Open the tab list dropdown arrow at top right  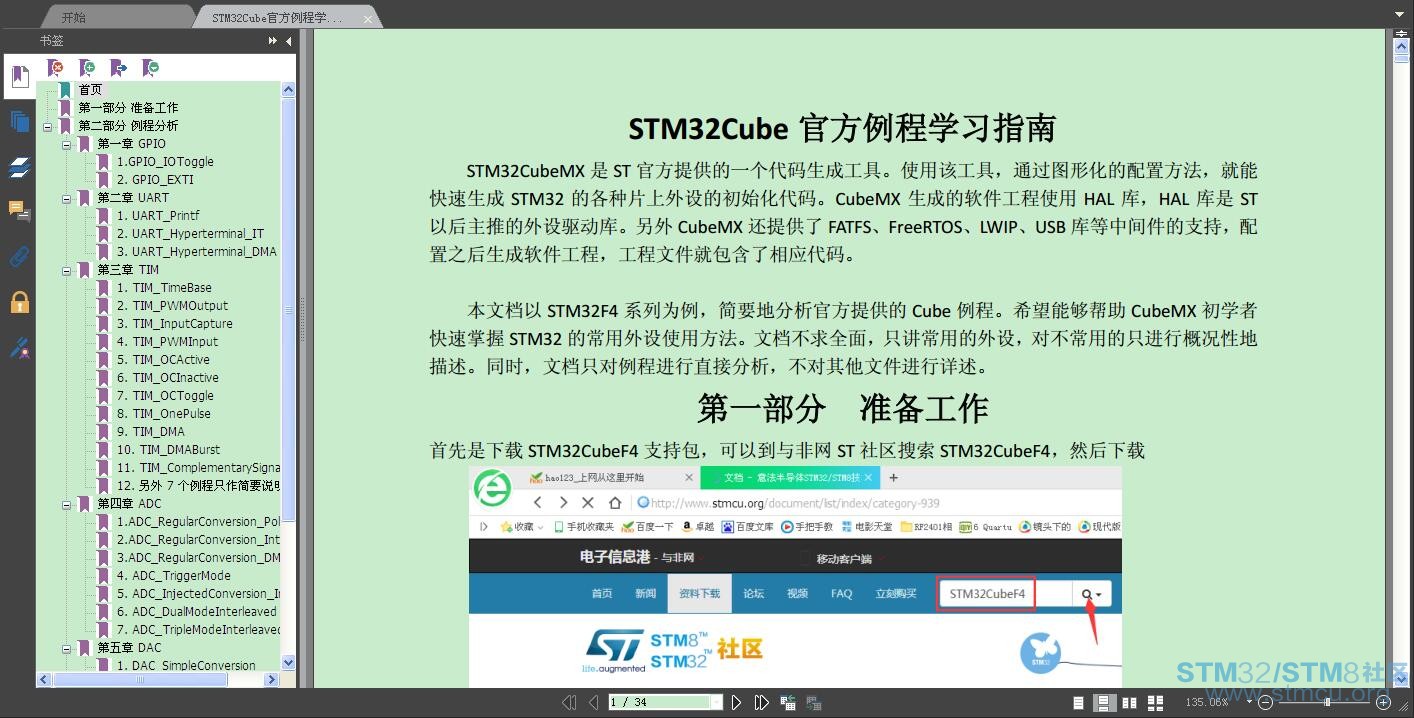(x=1400, y=14)
